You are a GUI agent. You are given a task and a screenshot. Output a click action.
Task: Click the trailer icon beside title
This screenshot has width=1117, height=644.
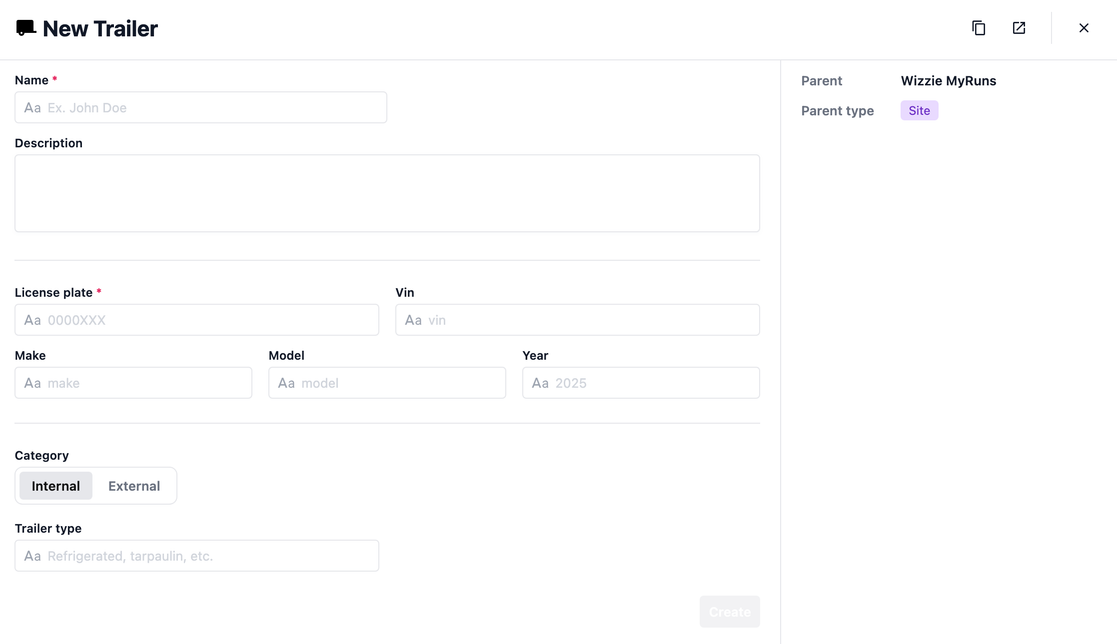click(x=26, y=28)
